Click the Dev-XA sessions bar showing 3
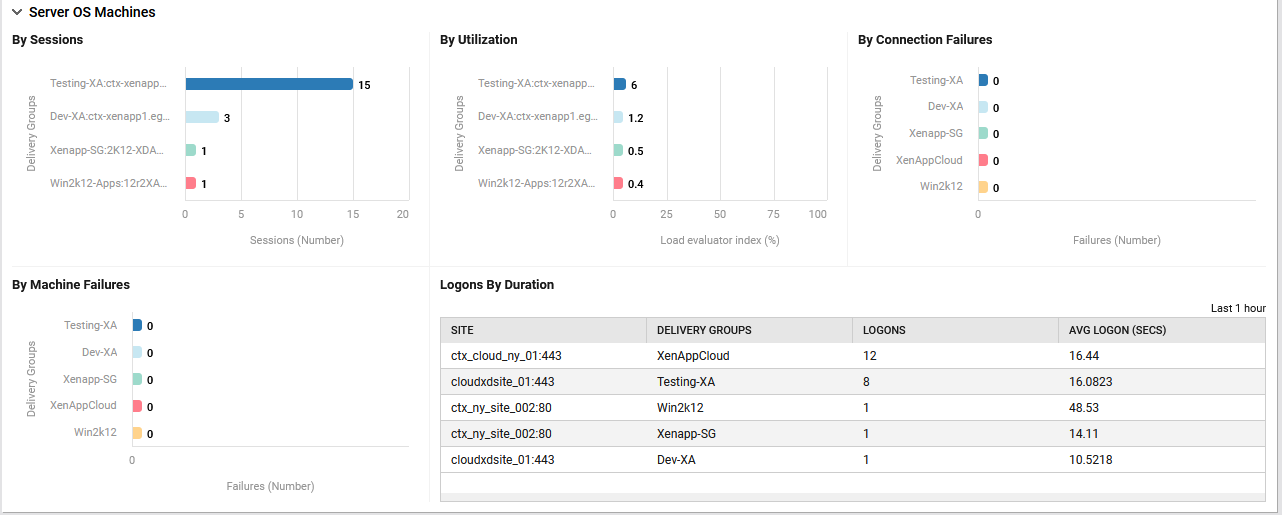This screenshot has height=515, width=1282. point(202,117)
